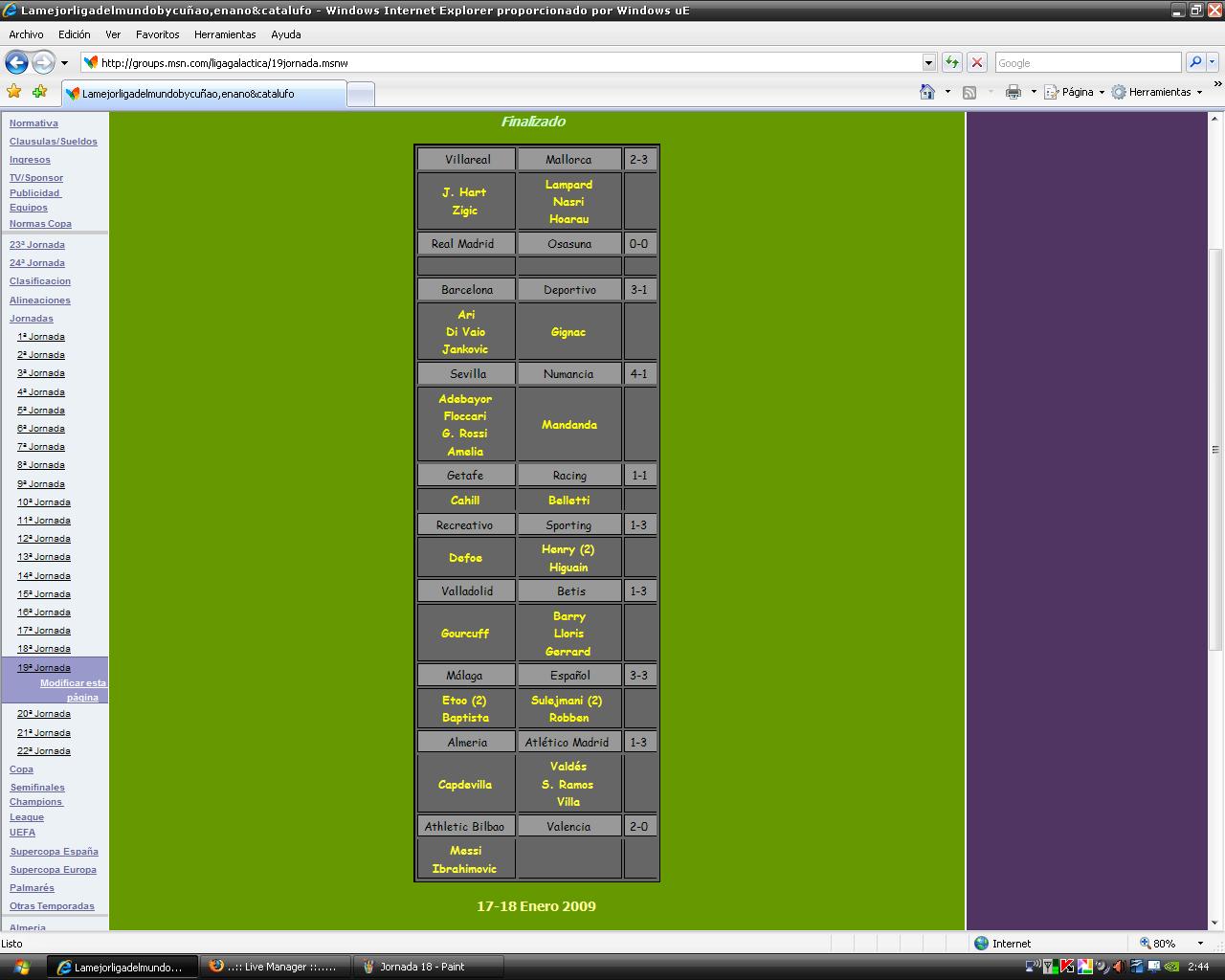Click Modificar esta página link

(x=74, y=690)
